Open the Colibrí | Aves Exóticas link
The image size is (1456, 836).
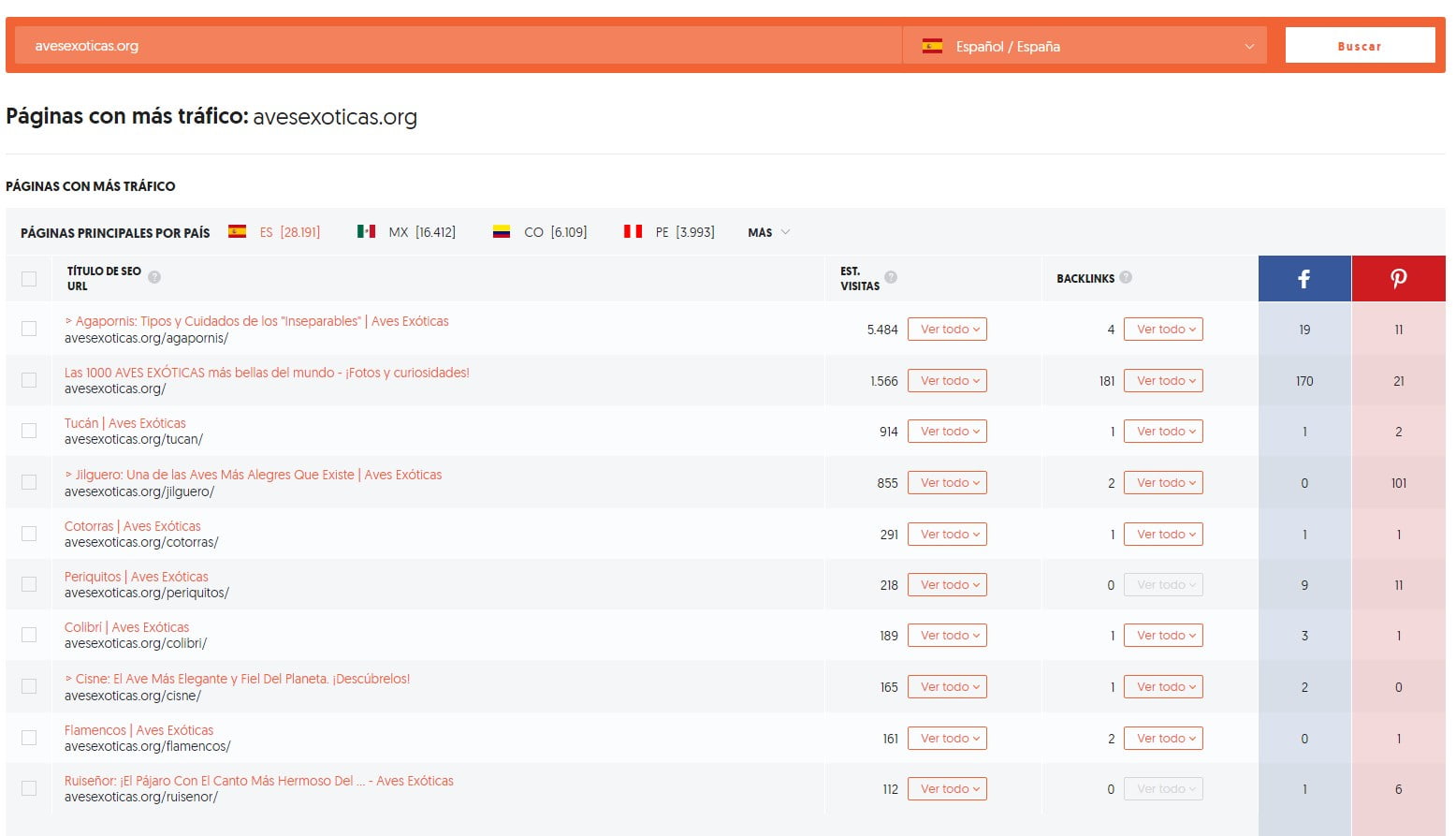point(126,627)
